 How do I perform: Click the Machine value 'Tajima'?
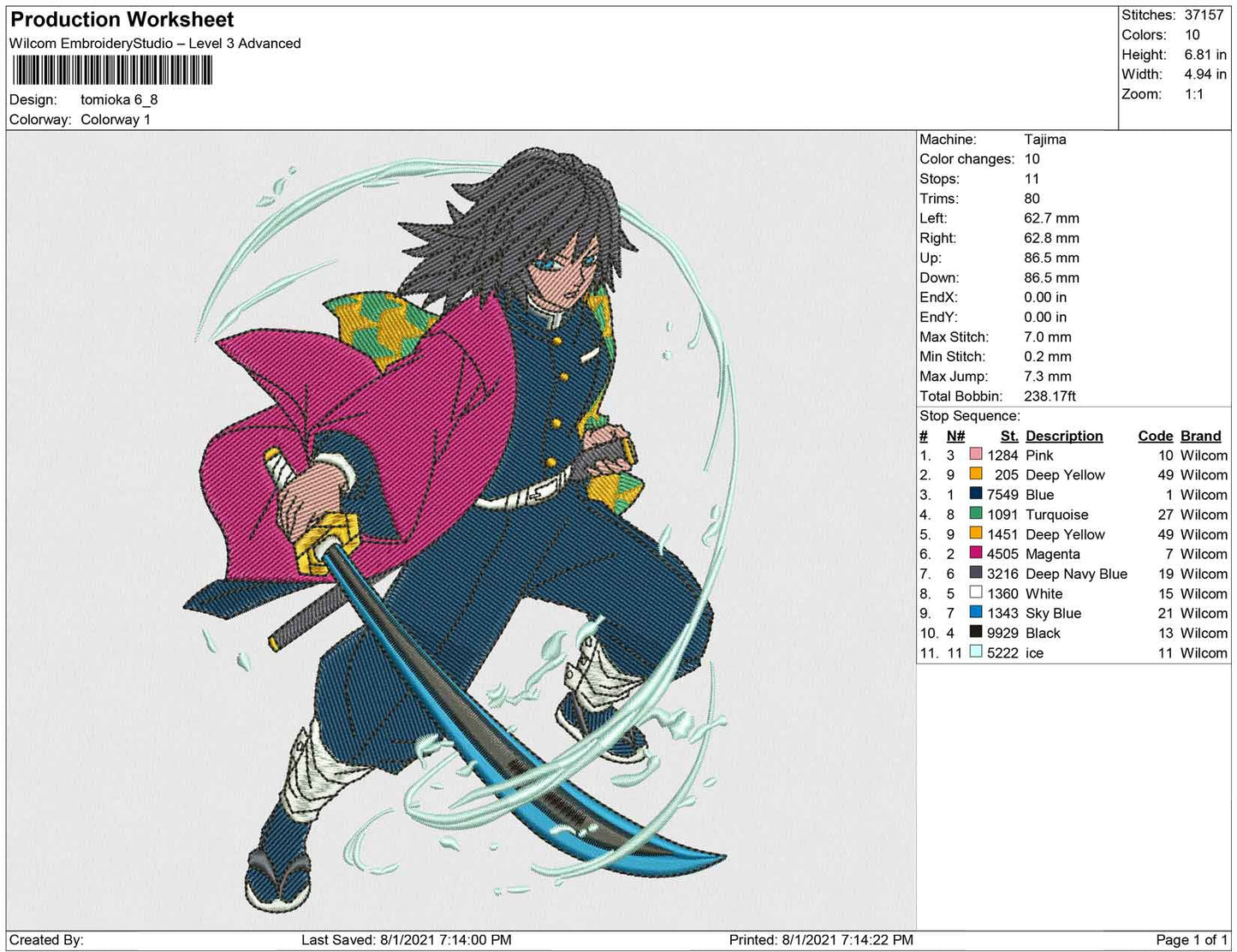1045,140
